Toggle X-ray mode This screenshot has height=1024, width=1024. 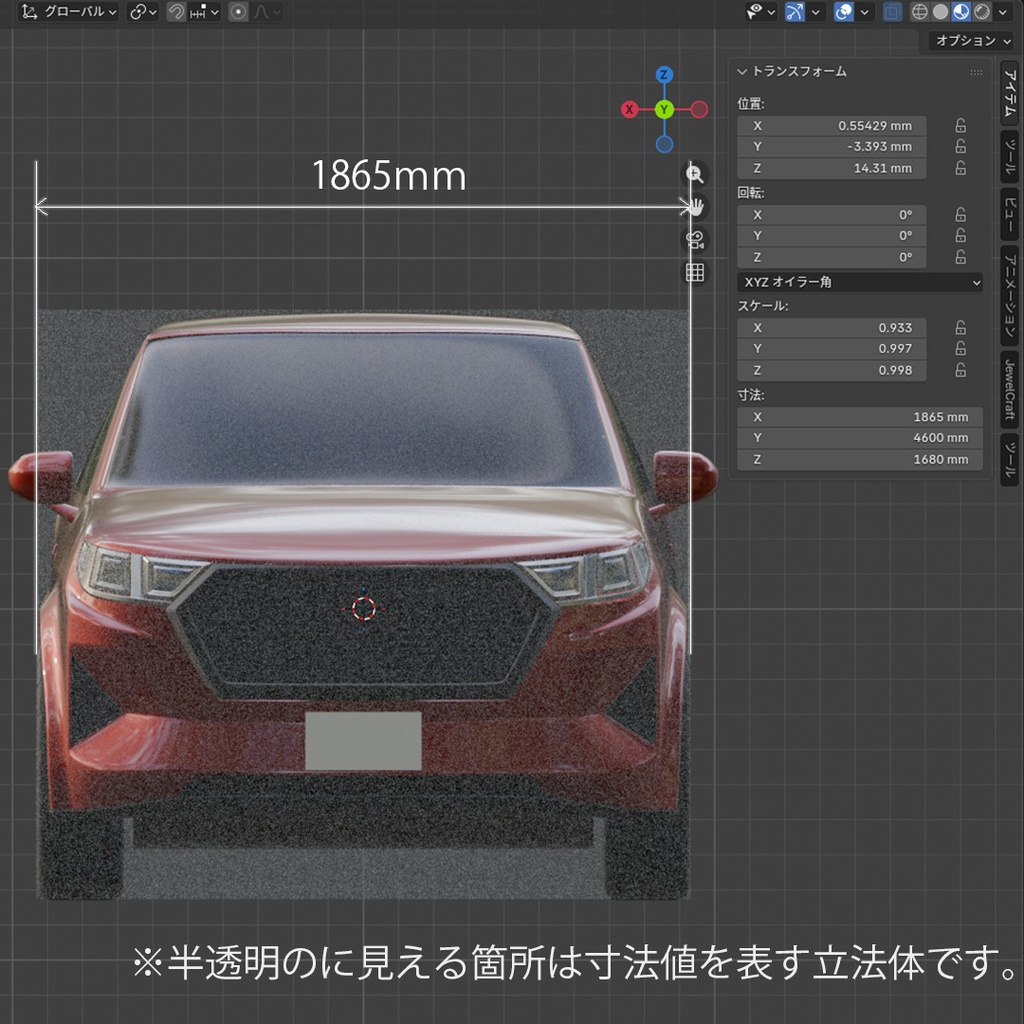pyautogui.click(x=892, y=12)
